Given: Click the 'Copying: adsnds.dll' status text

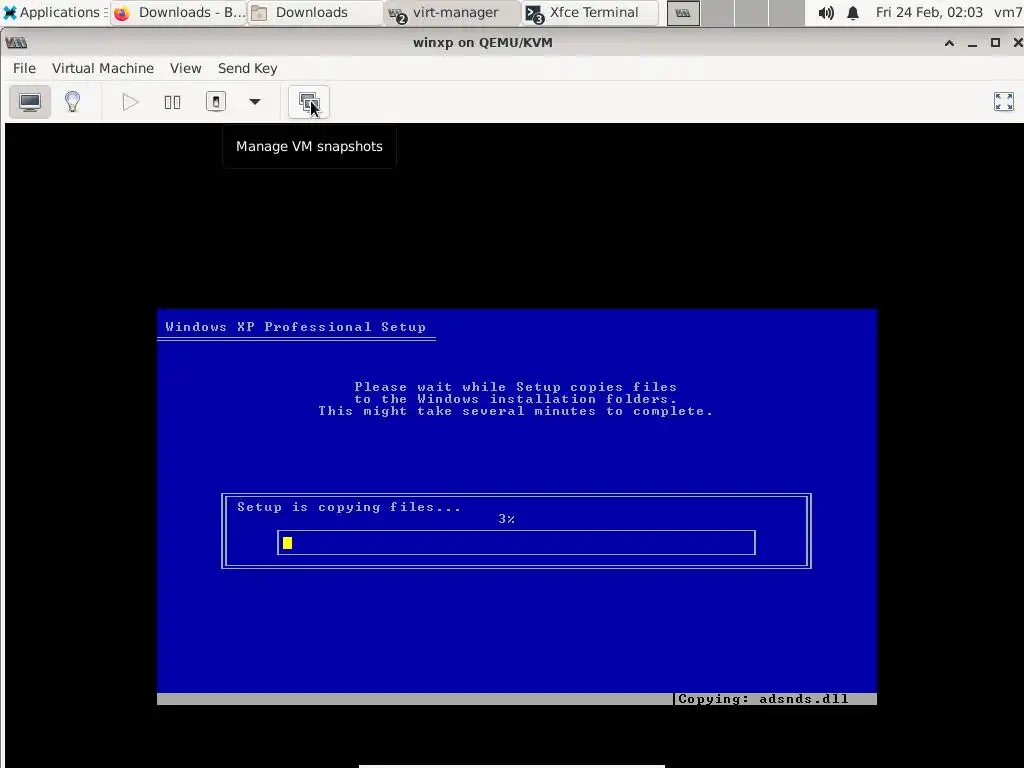Looking at the screenshot, I should click(763, 699).
